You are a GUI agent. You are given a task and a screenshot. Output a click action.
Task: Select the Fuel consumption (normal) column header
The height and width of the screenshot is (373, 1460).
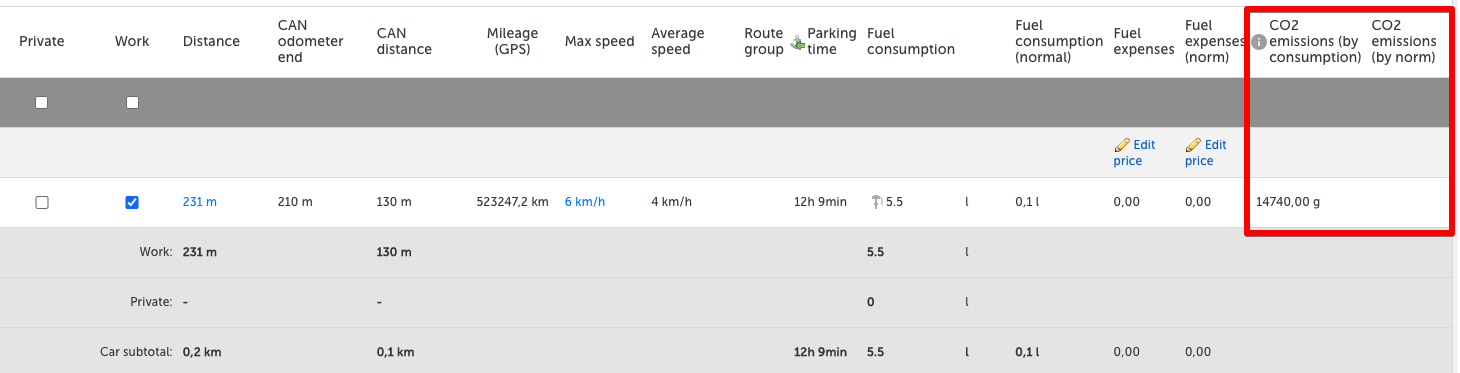[x=1057, y=42]
